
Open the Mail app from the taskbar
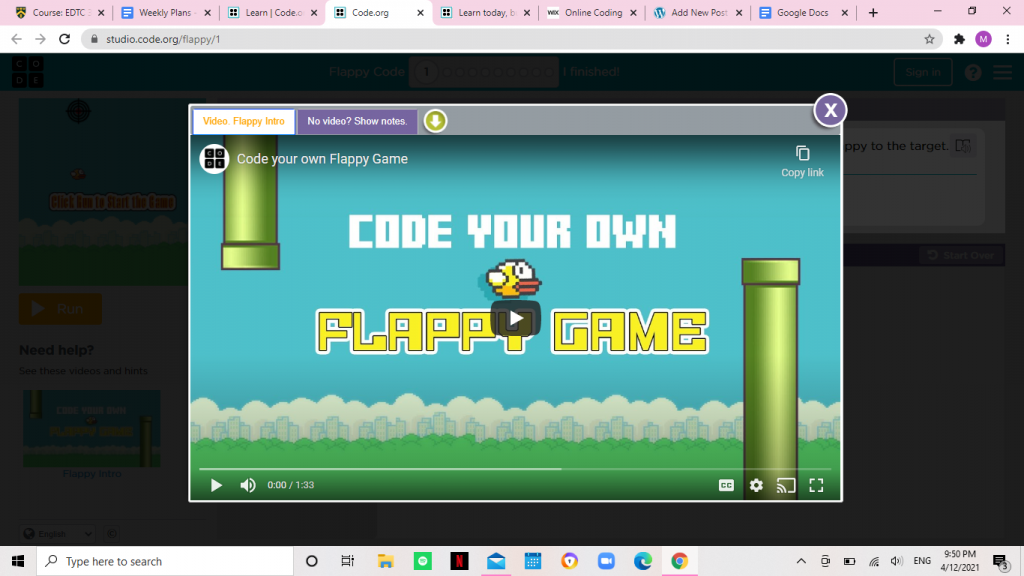tap(496, 561)
